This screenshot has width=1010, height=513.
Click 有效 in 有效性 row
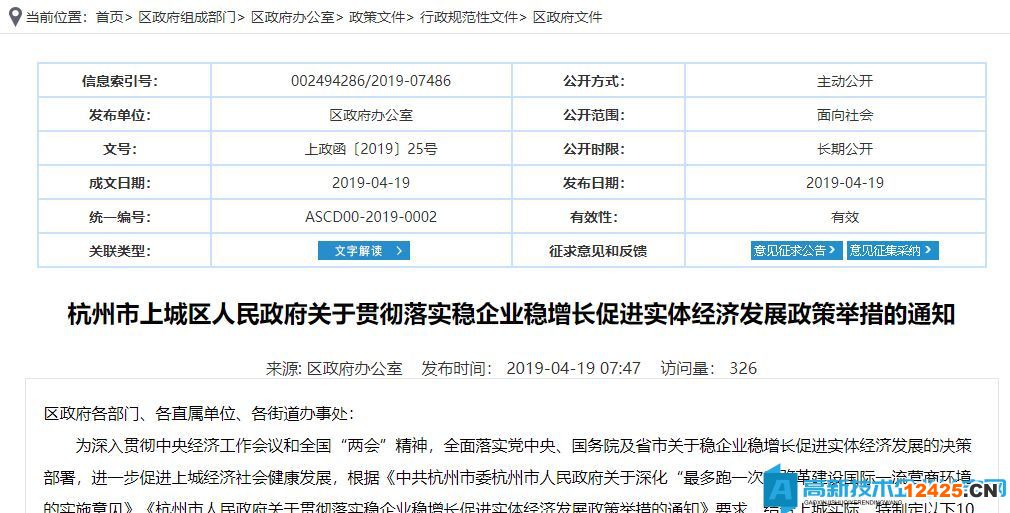pyautogui.click(x=845, y=217)
